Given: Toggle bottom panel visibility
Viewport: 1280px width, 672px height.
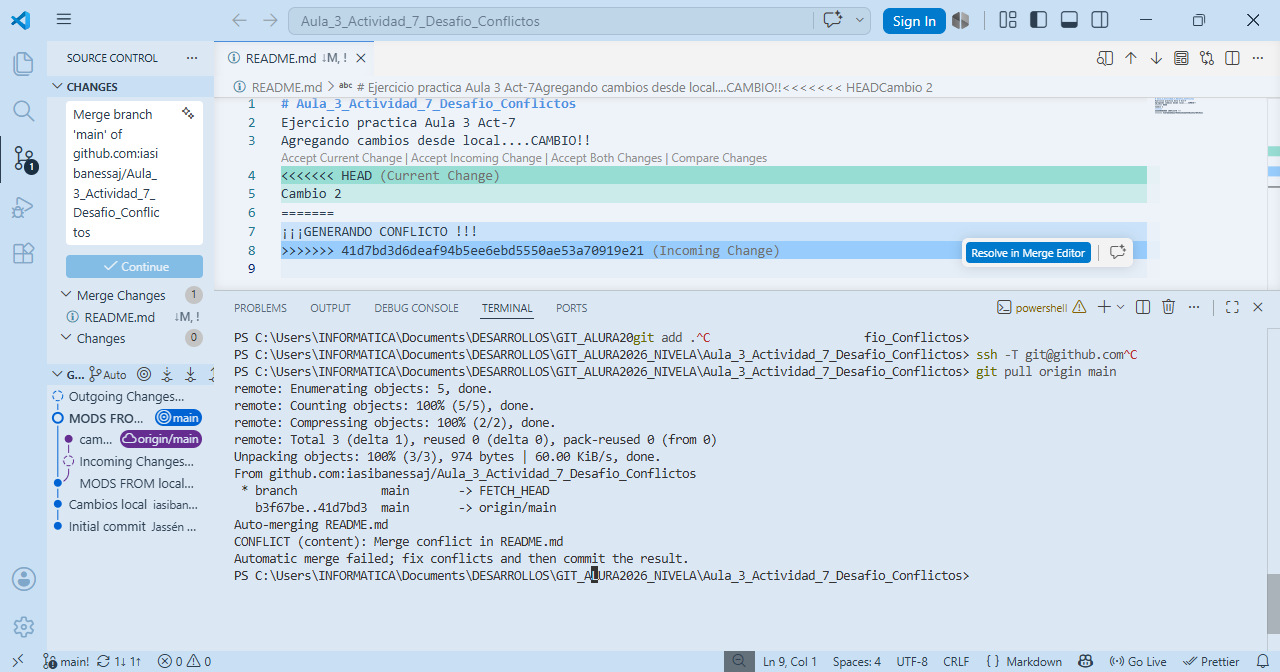Looking at the screenshot, I should [x=1069, y=20].
